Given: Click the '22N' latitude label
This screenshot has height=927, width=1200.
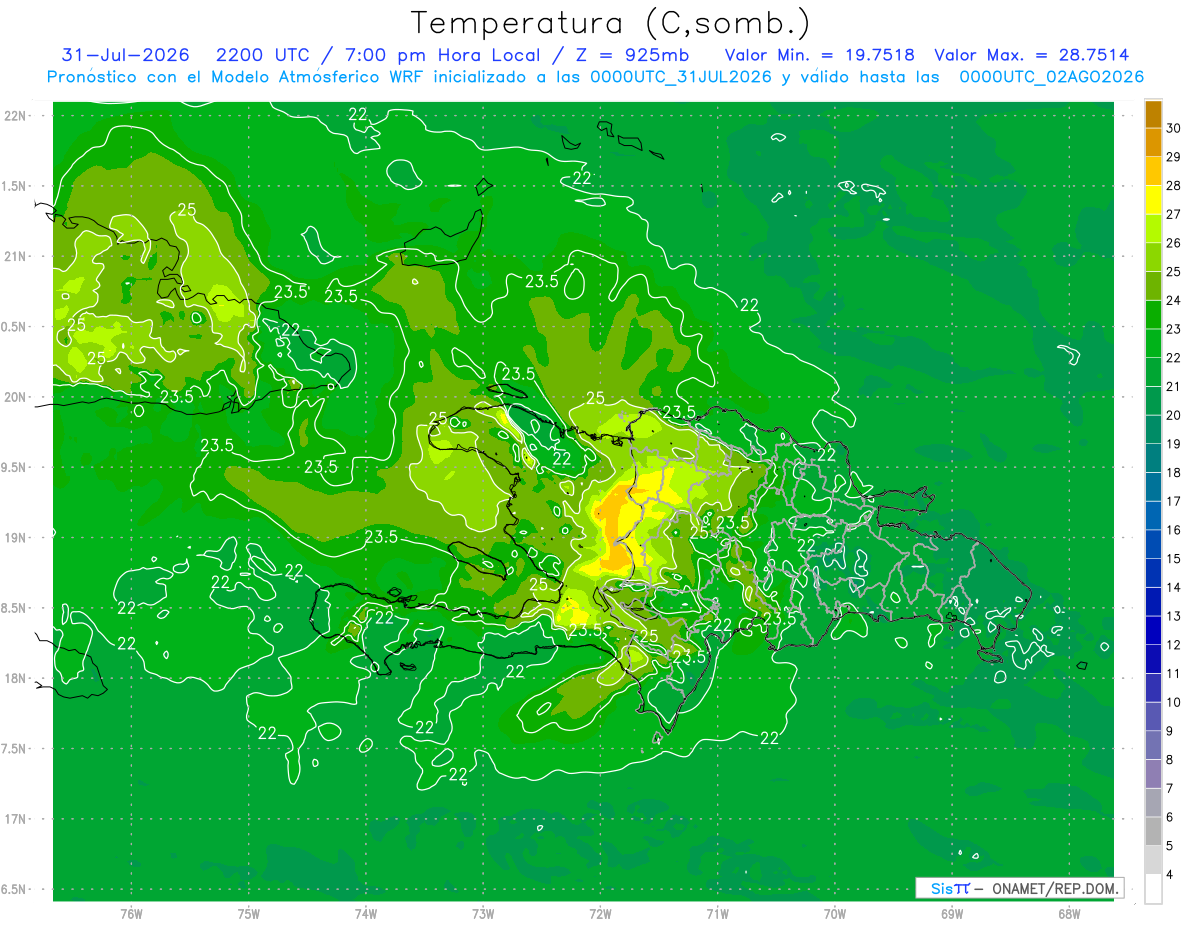Looking at the screenshot, I should click(x=14, y=115).
